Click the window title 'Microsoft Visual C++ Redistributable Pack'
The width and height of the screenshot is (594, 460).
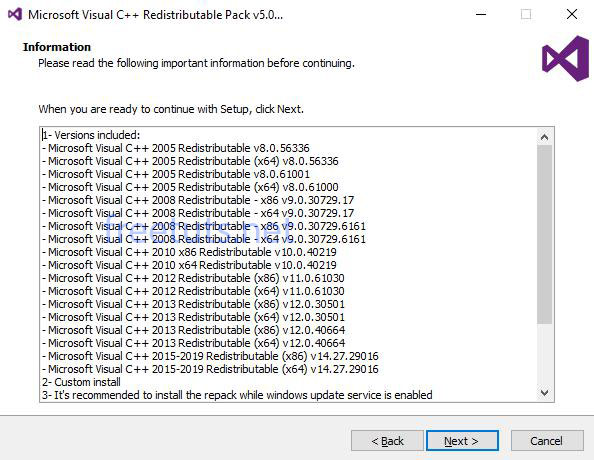[x=155, y=15]
